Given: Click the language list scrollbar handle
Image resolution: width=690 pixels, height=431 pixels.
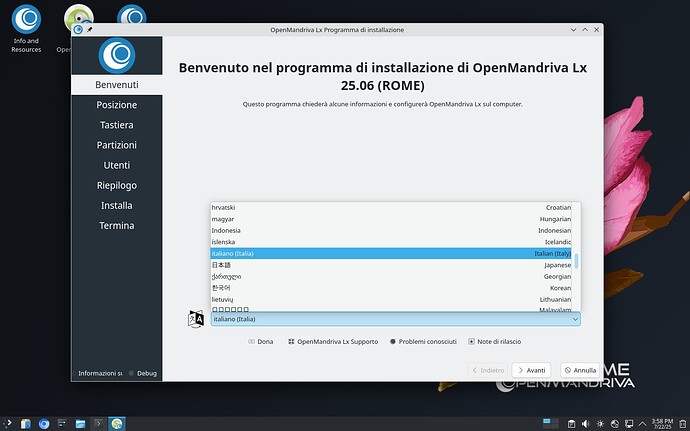Looking at the screenshot, I should 576,262.
